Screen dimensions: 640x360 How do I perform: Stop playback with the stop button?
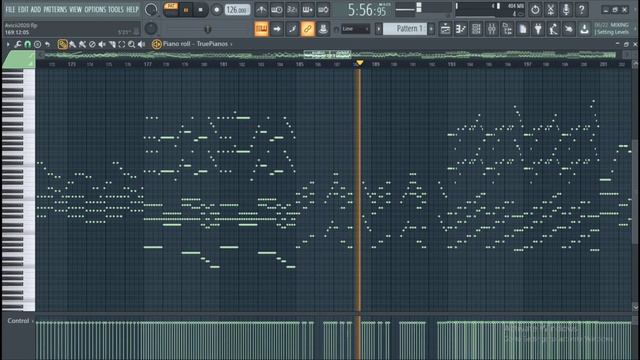click(200, 10)
